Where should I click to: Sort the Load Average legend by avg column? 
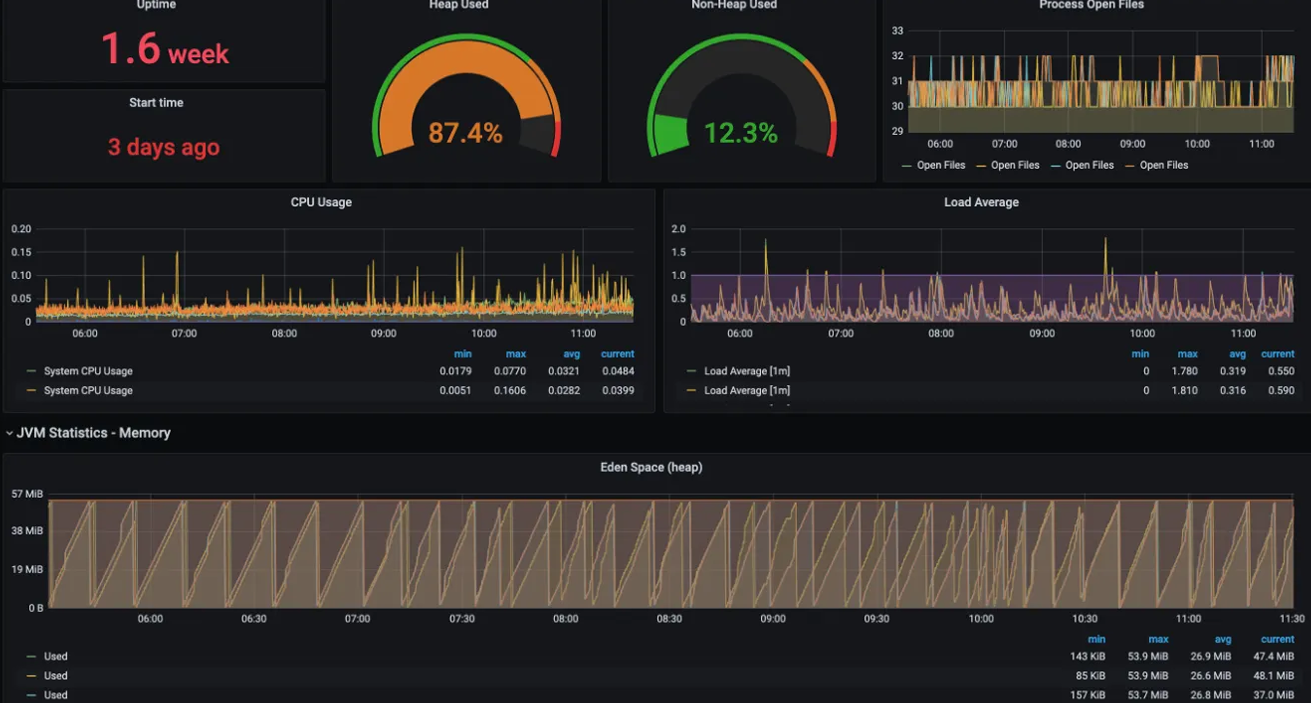coord(1237,354)
